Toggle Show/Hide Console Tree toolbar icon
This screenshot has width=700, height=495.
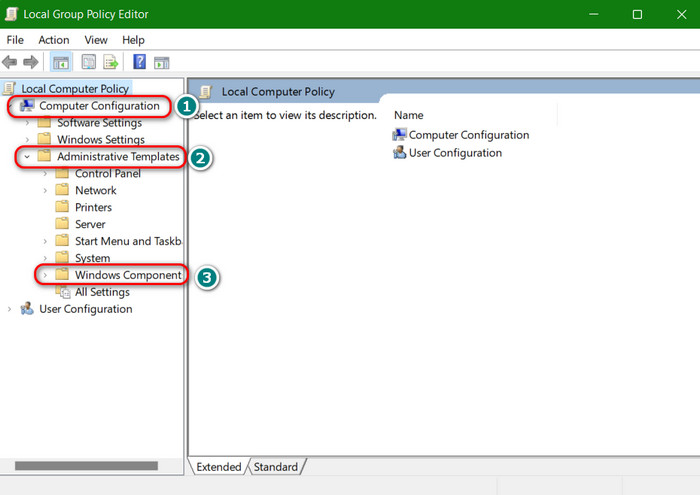pyautogui.click(x=60, y=62)
